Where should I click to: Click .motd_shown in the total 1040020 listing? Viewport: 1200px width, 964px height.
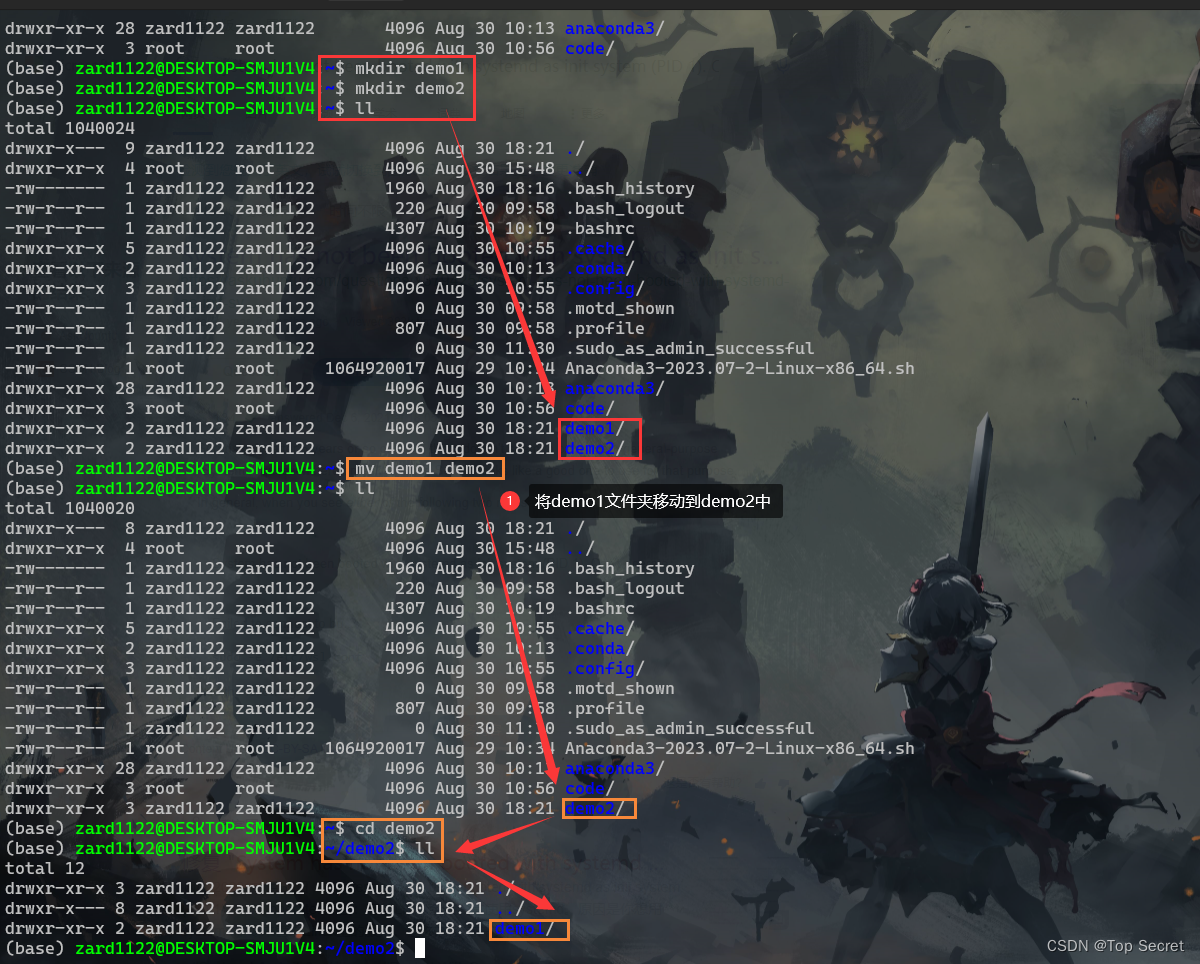(620, 688)
